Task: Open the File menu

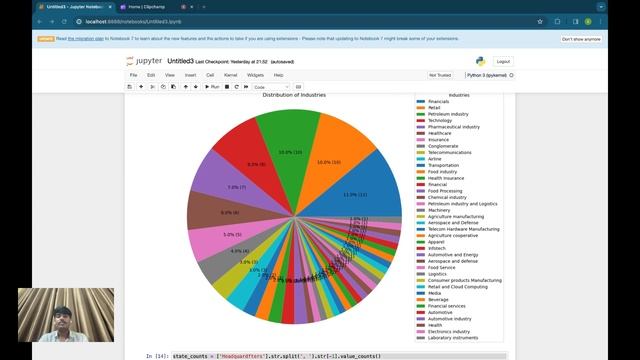Action: point(133,75)
